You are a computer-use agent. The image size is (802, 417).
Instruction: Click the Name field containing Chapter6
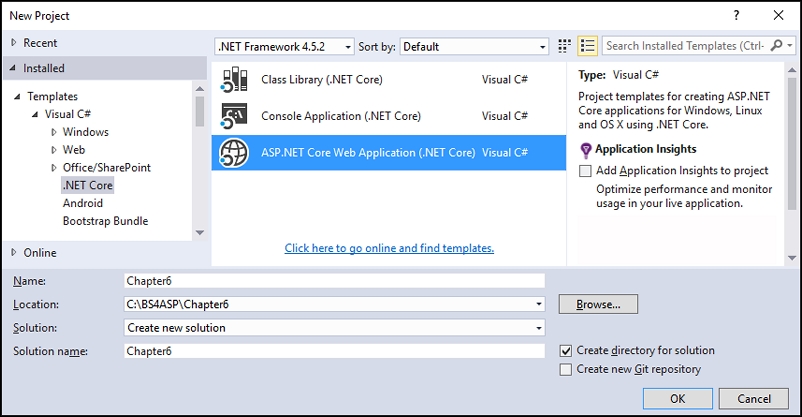(335, 281)
